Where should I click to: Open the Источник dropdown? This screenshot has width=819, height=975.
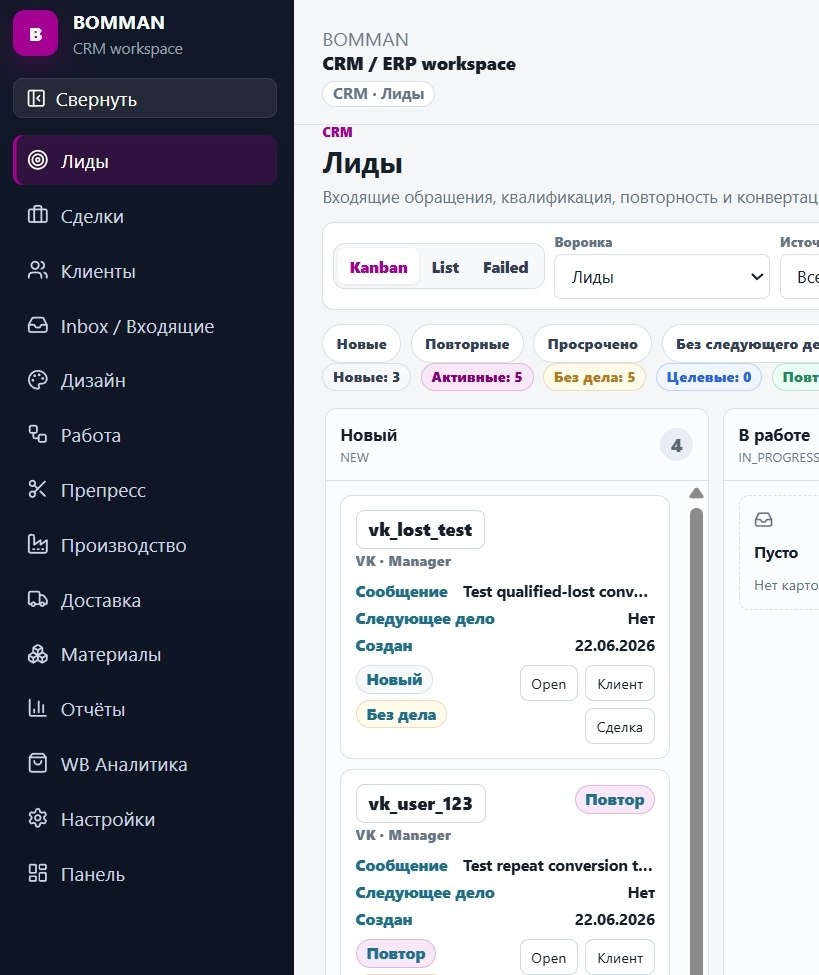pyautogui.click(x=800, y=277)
